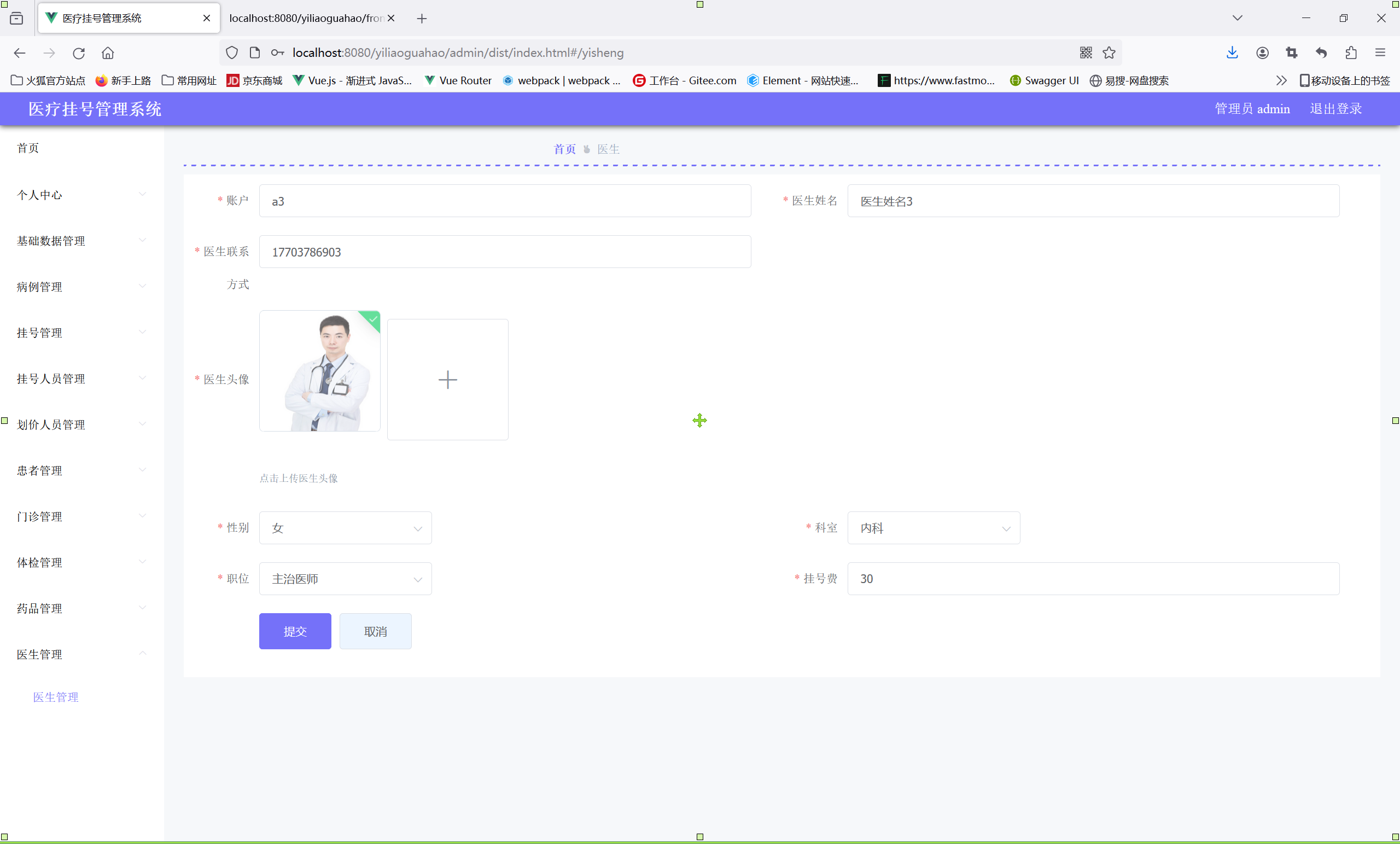Viewport: 1400px width, 844px height.
Task: Click 退出登录 to log out
Action: (x=1335, y=108)
